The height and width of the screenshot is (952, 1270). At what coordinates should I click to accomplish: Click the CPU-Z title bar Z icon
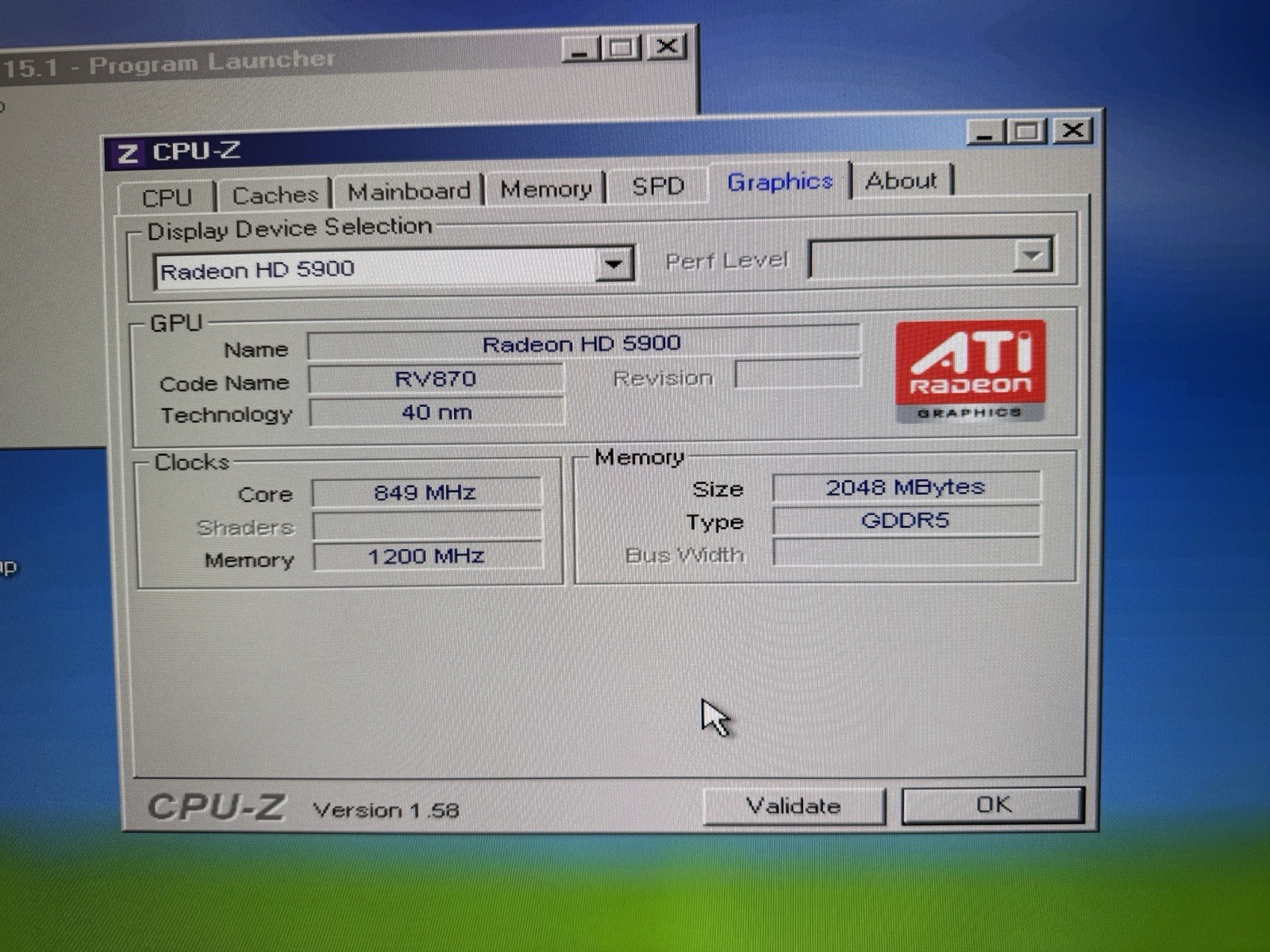click(128, 153)
